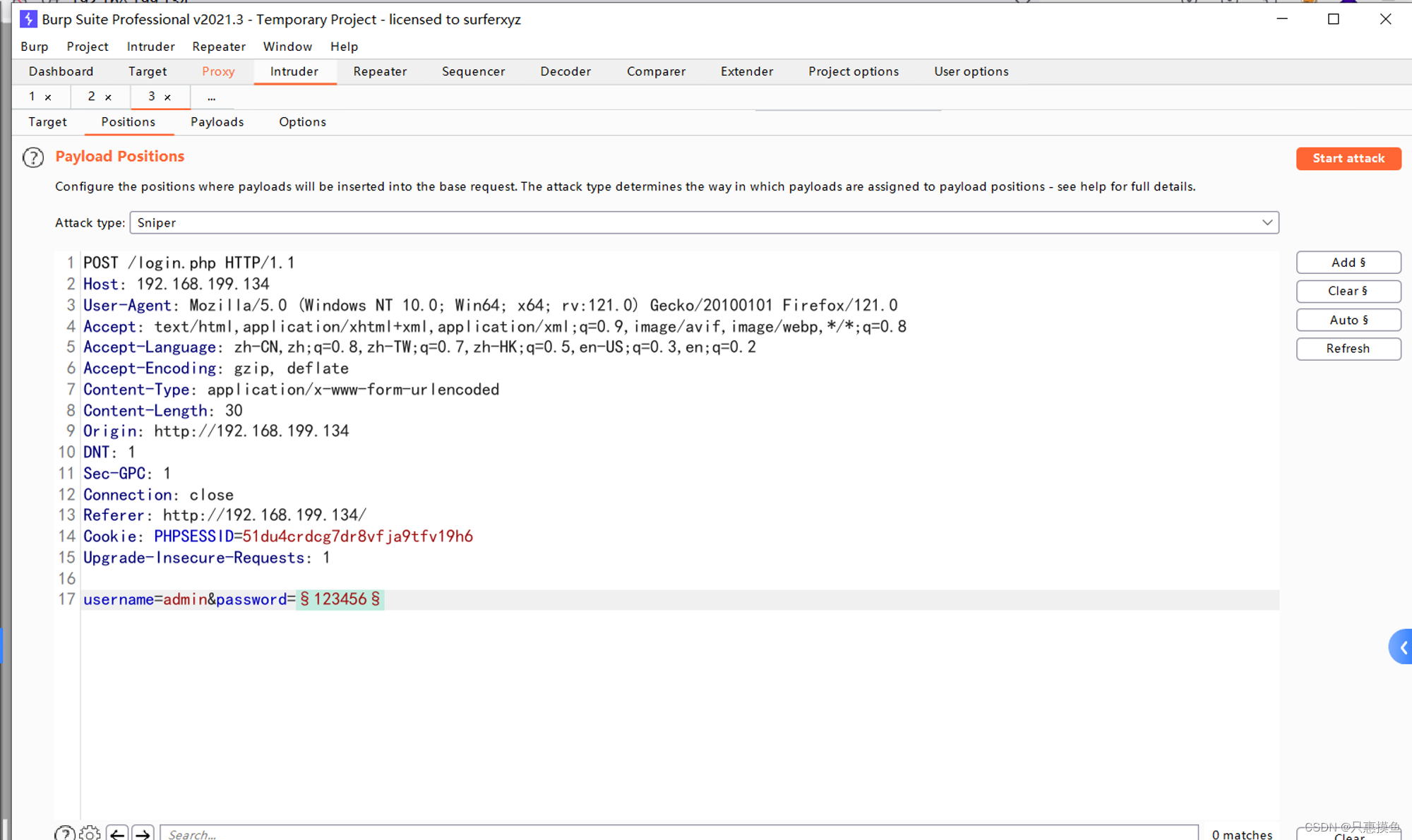1412x840 pixels.
Task: Switch to the Dashboard tab
Action: tap(61, 71)
